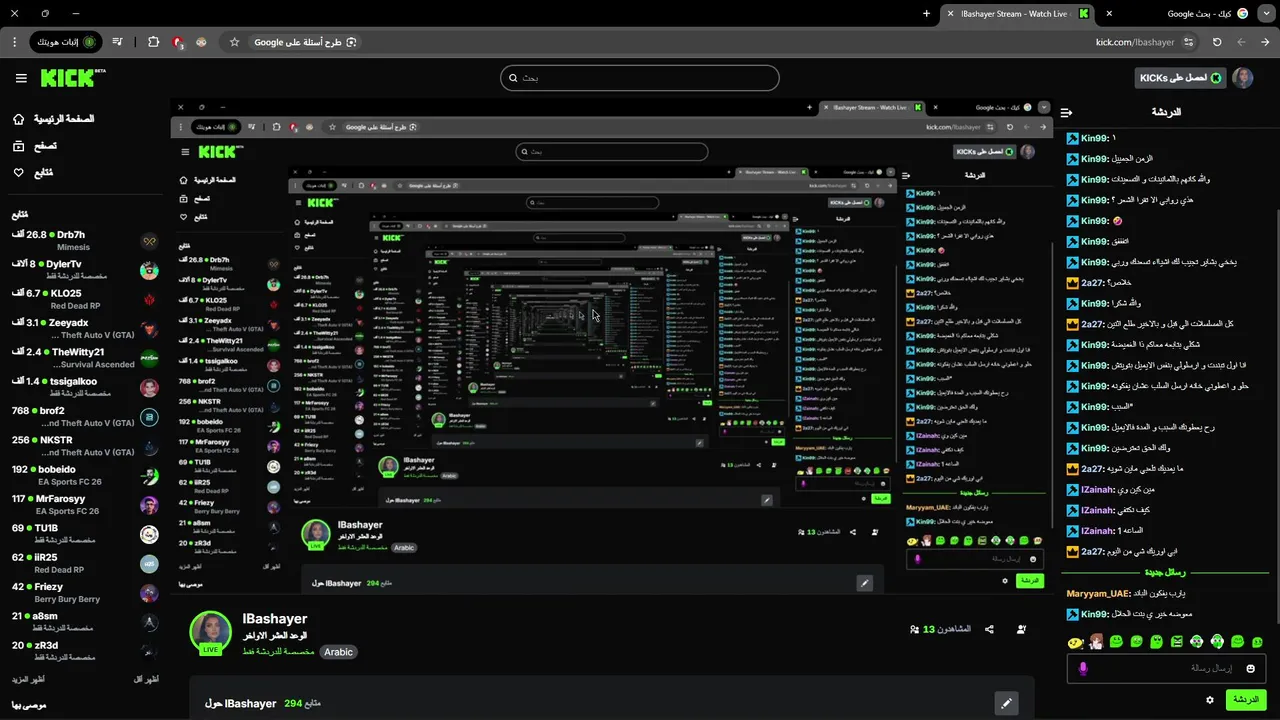The height and width of the screenshot is (720, 1280).
Task: Open Zeeyadx channel in sidebar
Action: click(x=86, y=329)
